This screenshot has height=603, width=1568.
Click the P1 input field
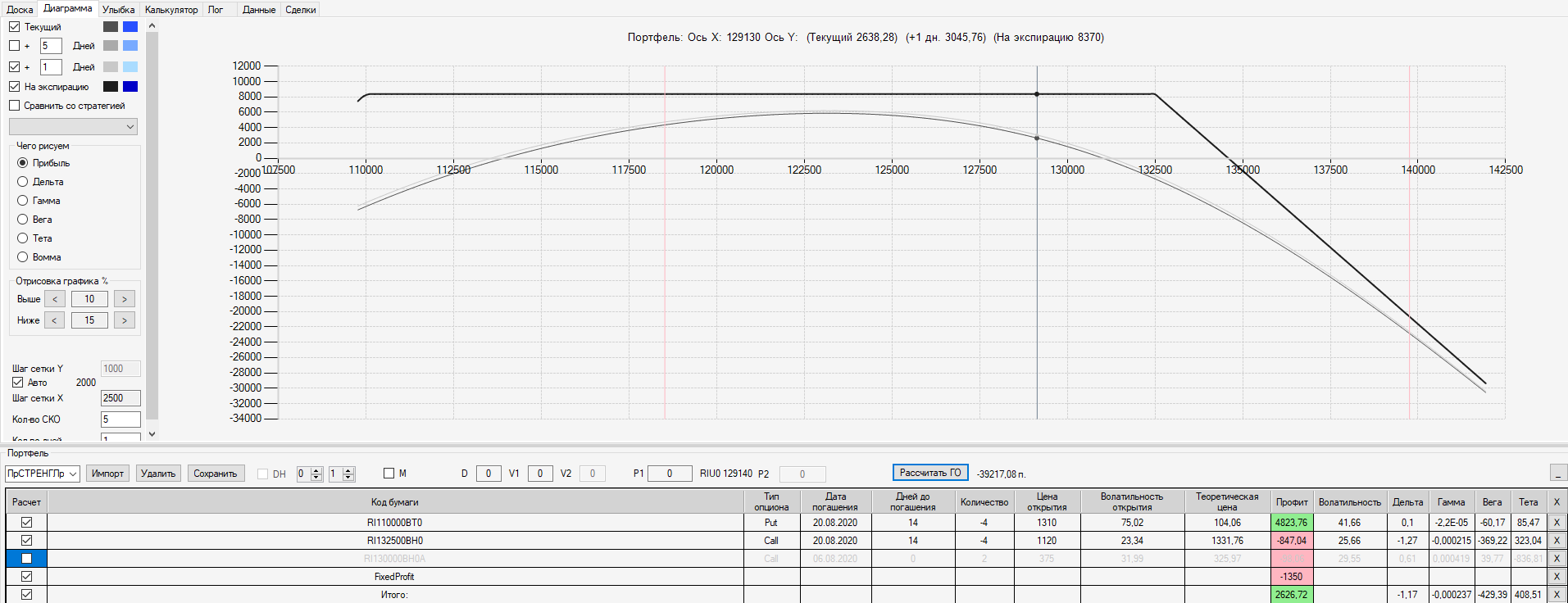click(670, 474)
